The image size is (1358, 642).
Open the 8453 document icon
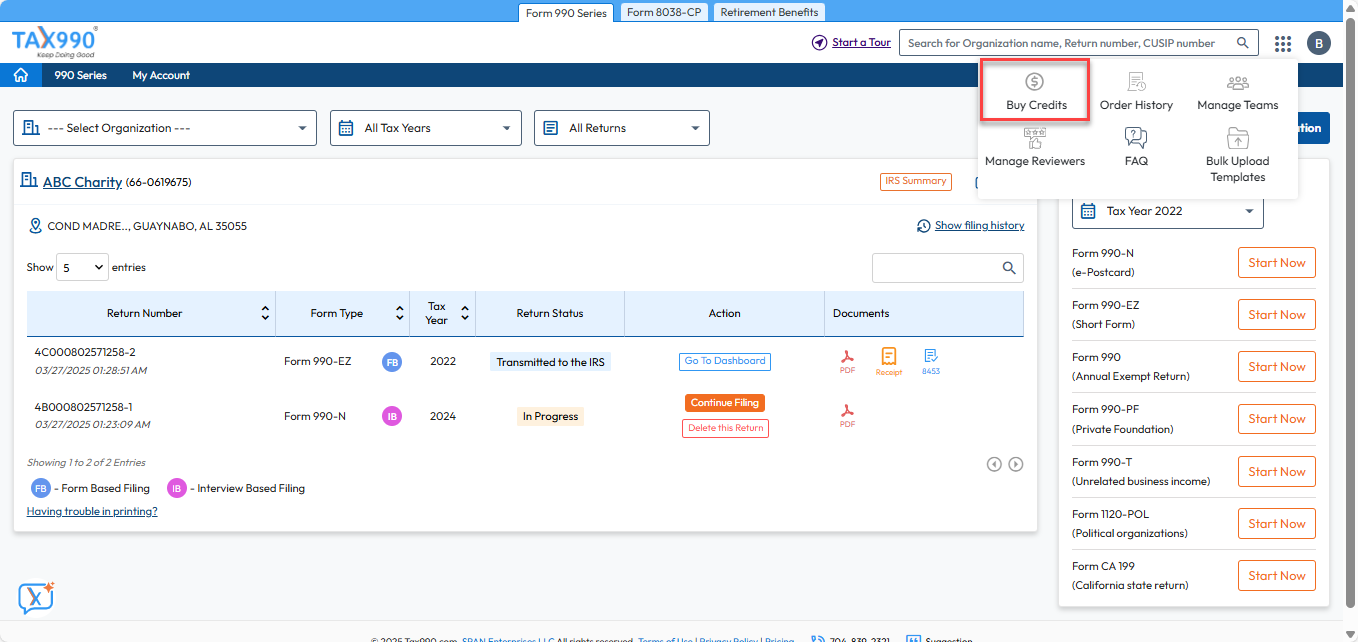(x=931, y=361)
